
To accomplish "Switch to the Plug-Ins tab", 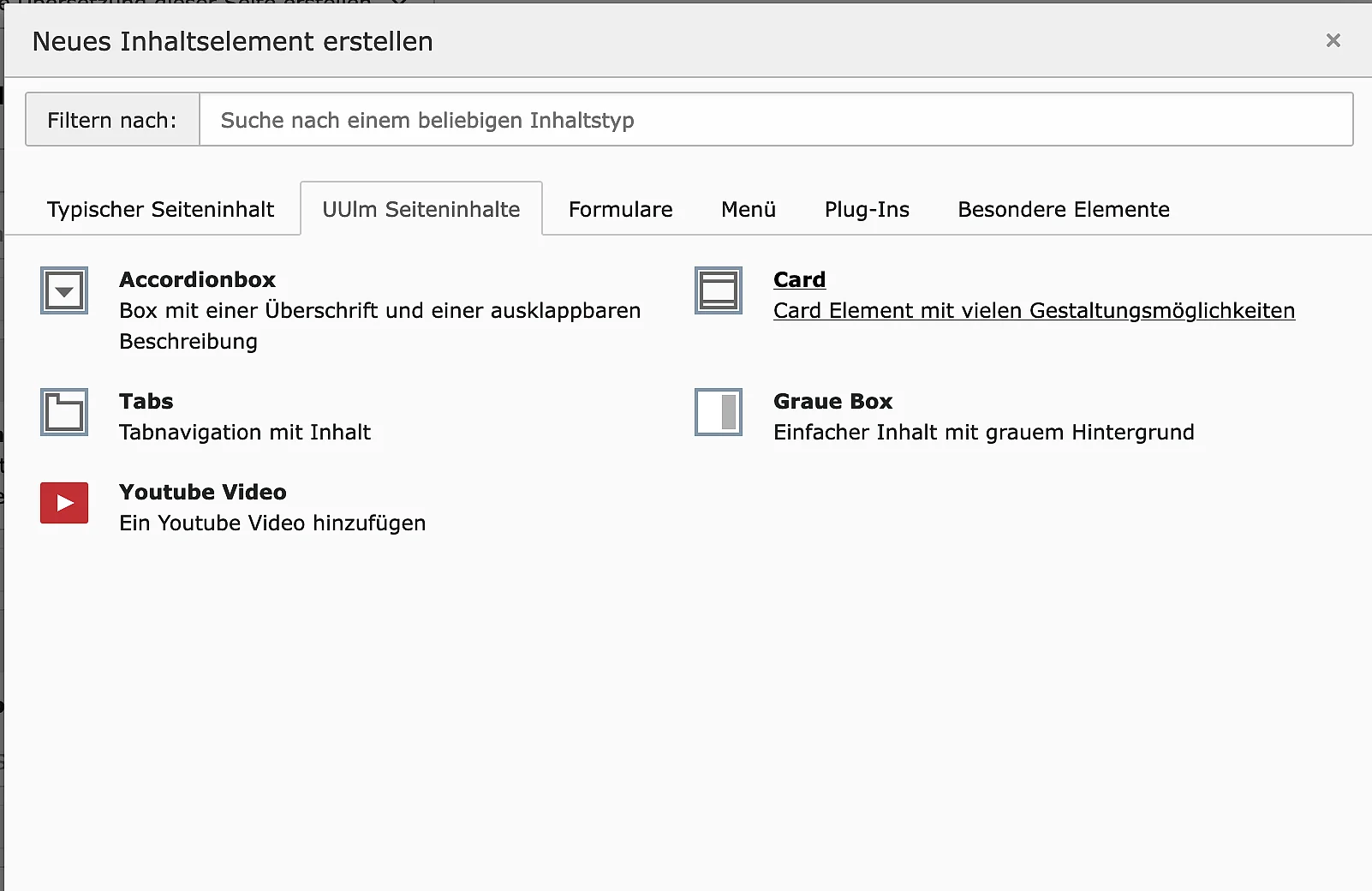I will point(867,209).
